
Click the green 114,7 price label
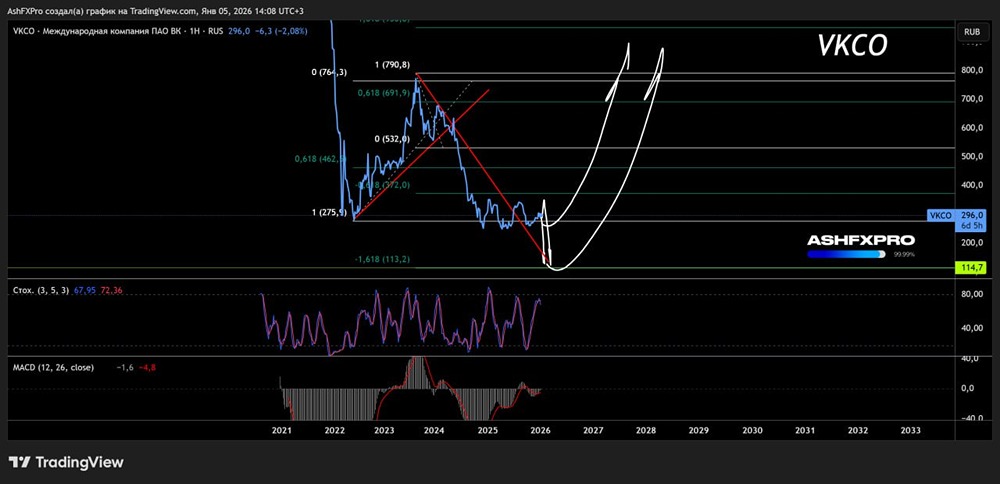971,267
